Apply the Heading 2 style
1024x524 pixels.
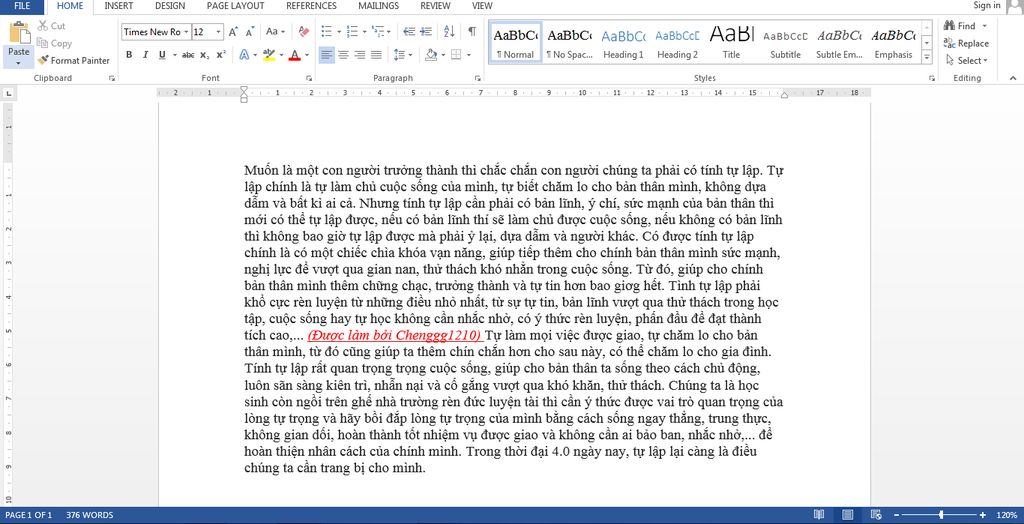677,42
